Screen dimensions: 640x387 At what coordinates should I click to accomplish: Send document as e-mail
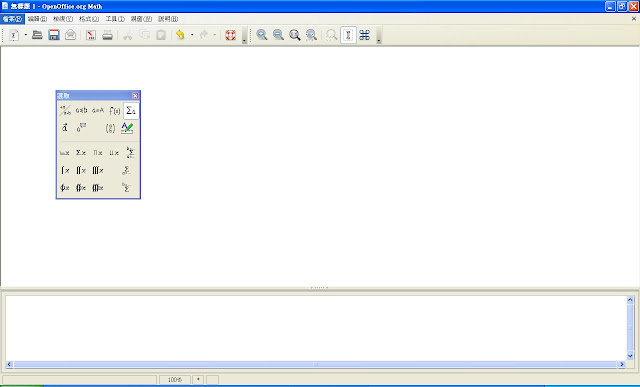tap(71, 35)
